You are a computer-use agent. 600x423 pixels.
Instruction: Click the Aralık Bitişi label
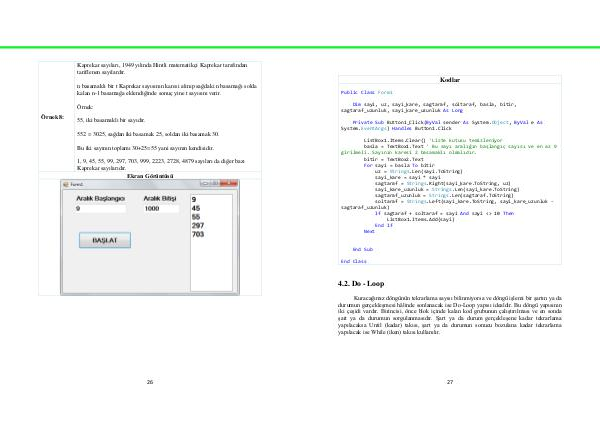pos(160,199)
